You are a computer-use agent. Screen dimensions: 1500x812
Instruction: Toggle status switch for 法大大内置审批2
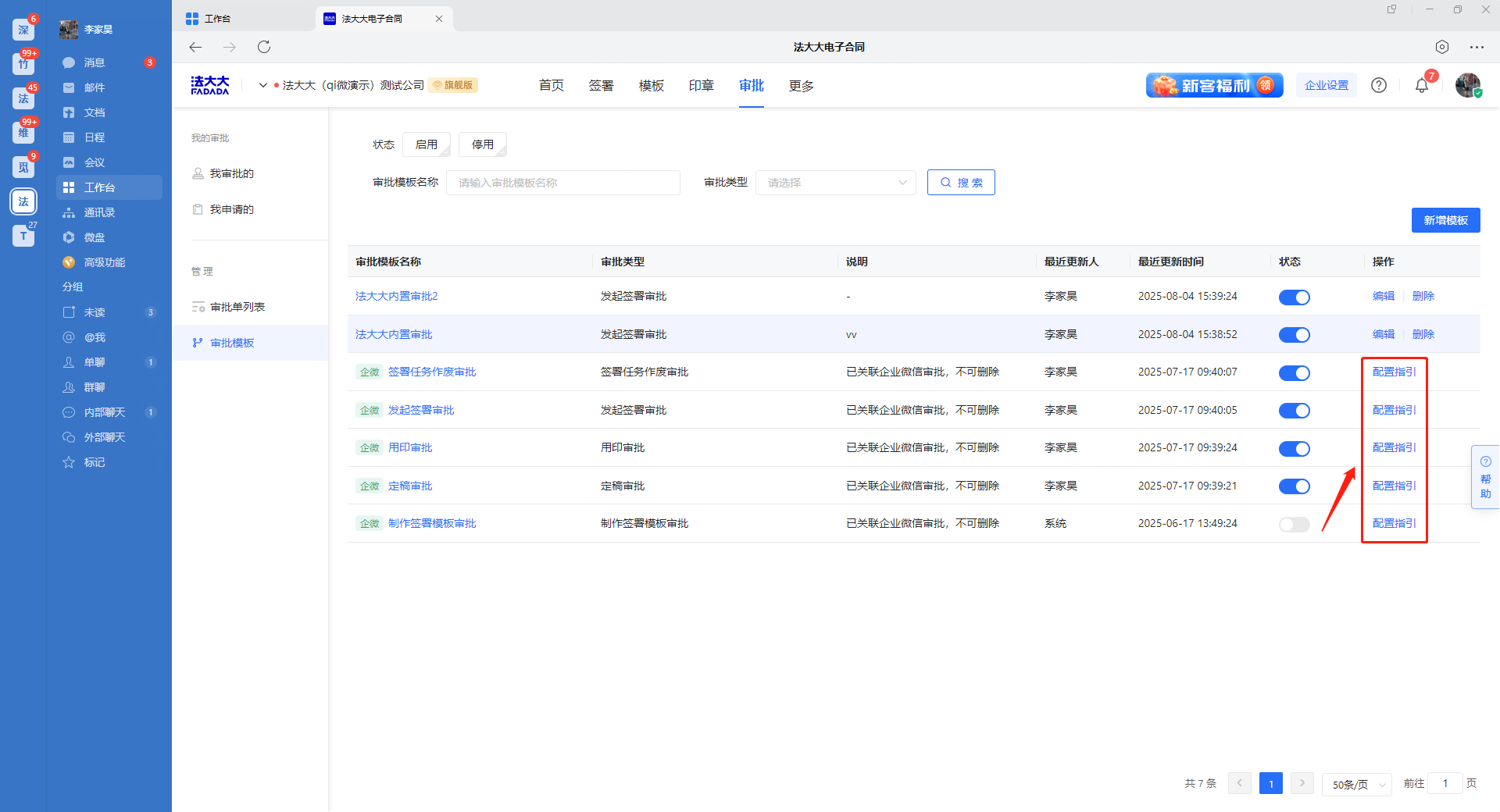pos(1294,297)
